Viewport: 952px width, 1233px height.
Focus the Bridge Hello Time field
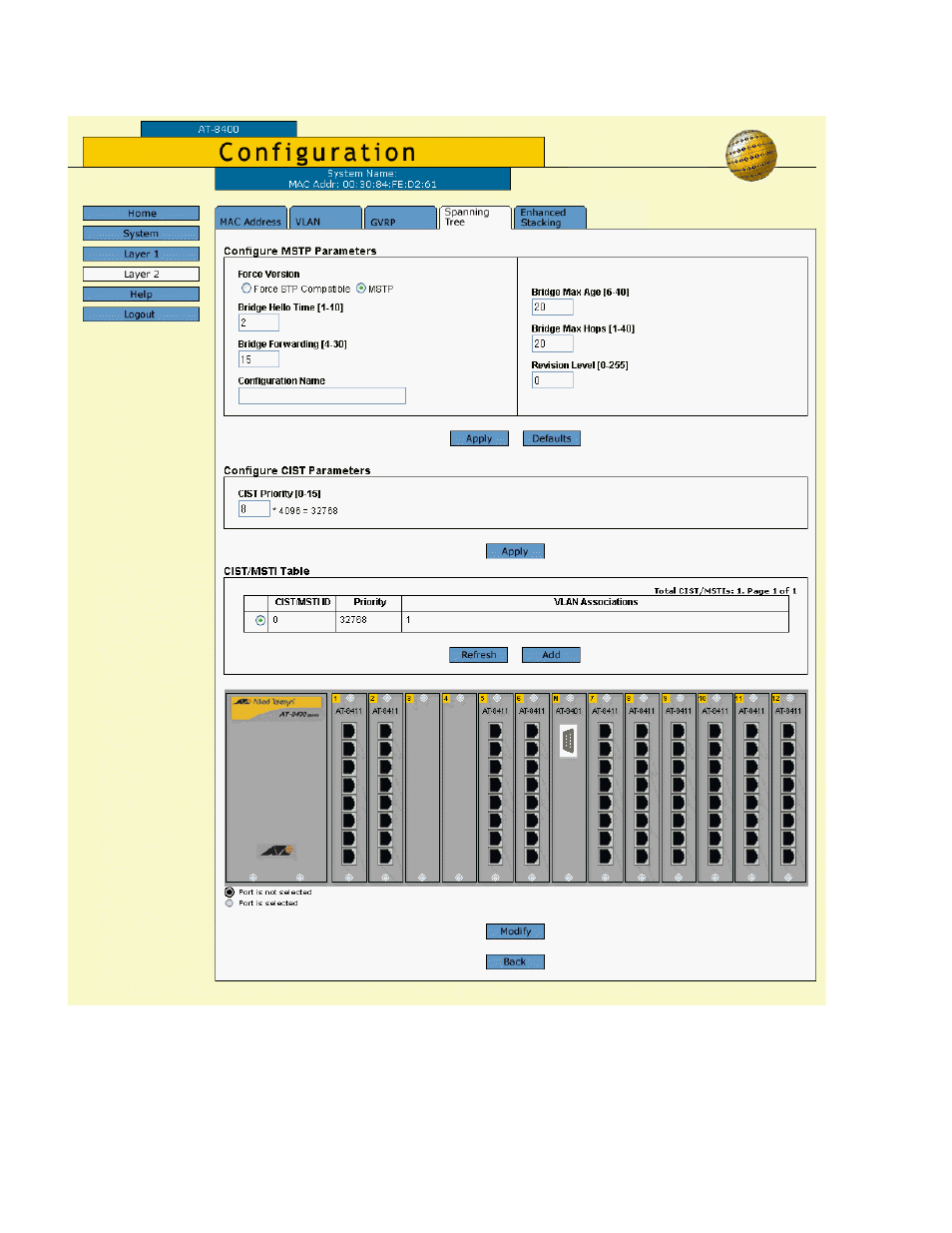click(x=258, y=322)
